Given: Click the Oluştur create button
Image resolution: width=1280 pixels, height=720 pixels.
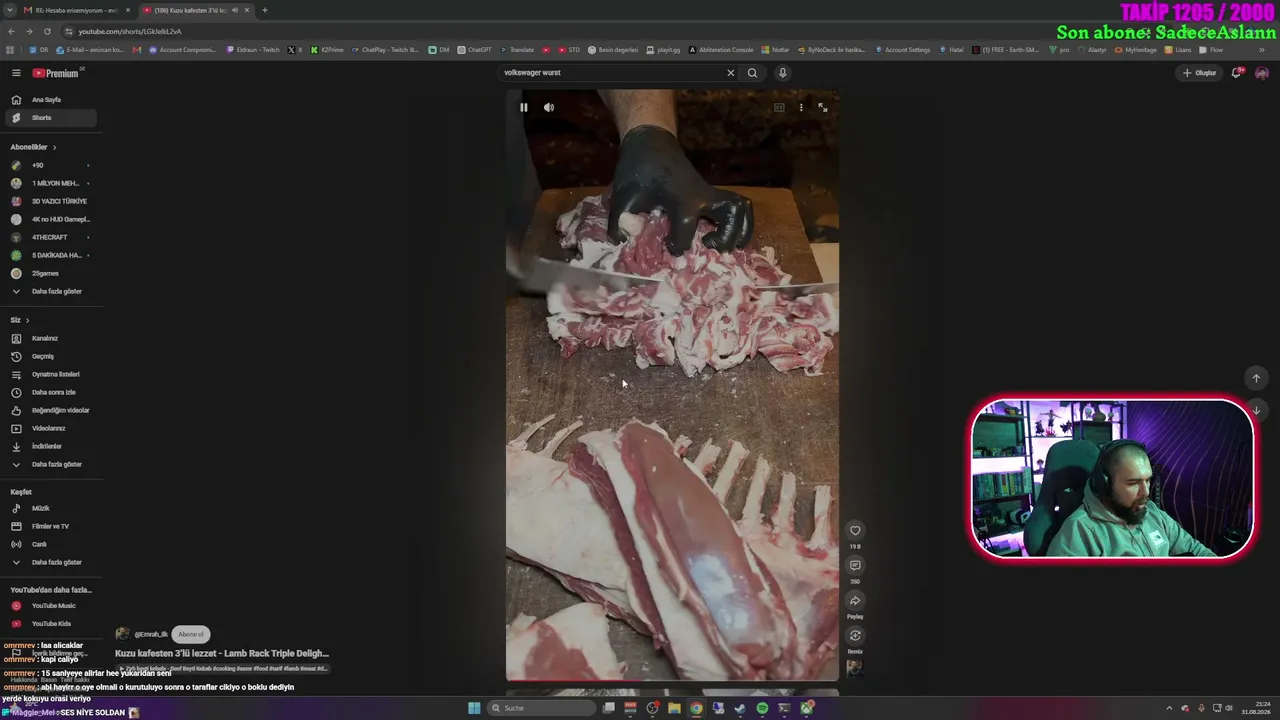Looking at the screenshot, I should click(1200, 73).
